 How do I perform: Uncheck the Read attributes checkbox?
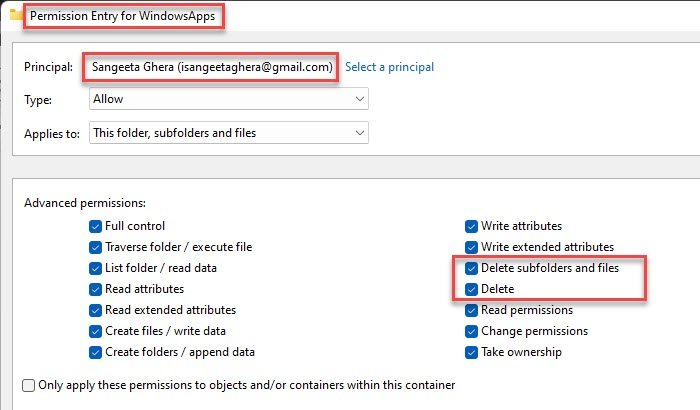coord(95,289)
